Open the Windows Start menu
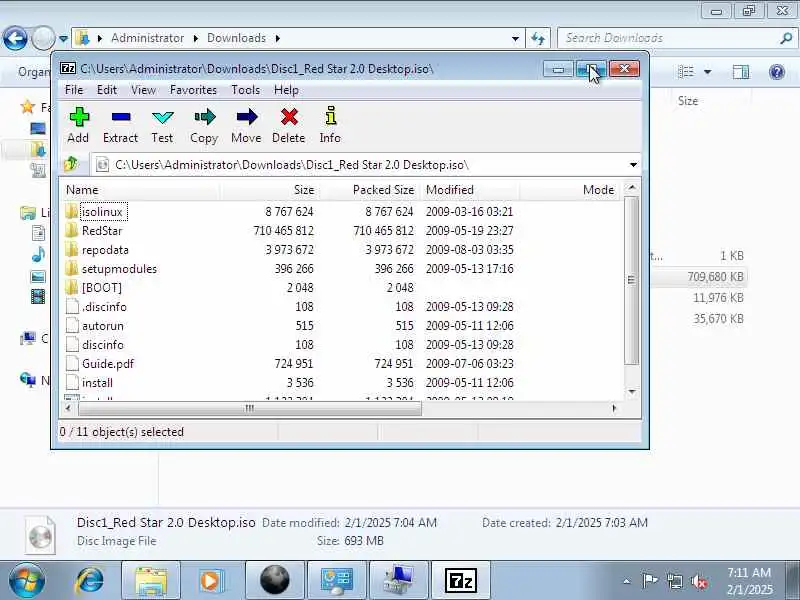The width and height of the screenshot is (800, 600). (x=27, y=581)
